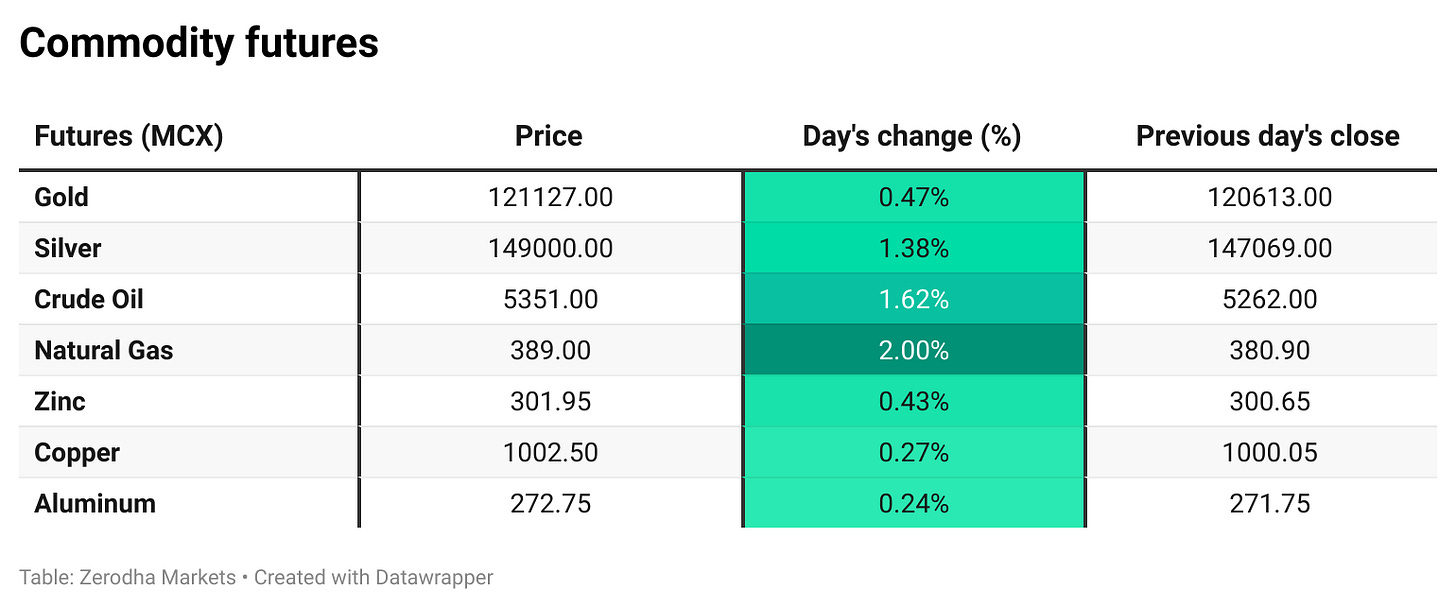Select the Previous day's close header
The height and width of the screenshot is (609, 1456).
point(1268,136)
